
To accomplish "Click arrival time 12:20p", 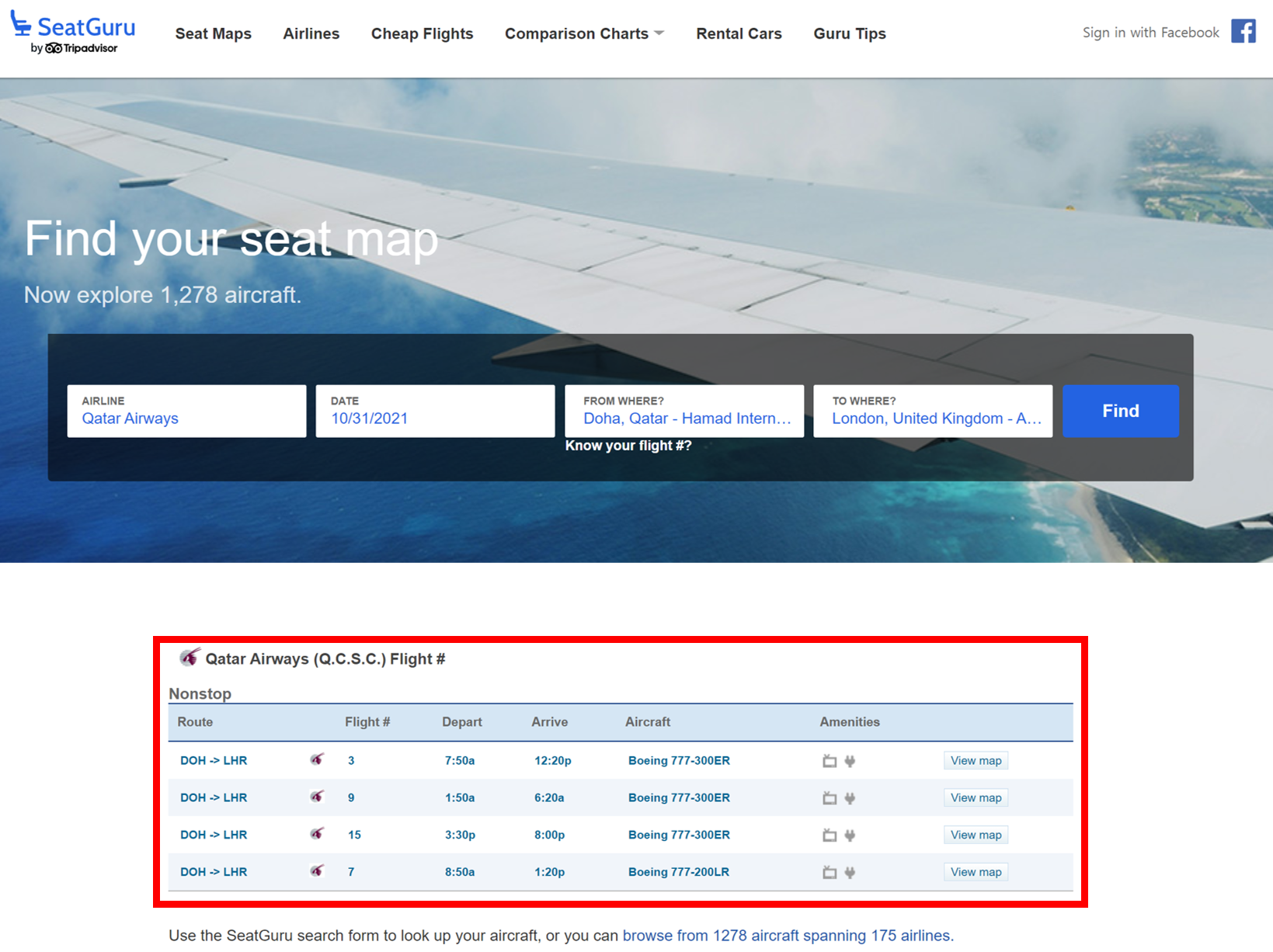I will point(553,760).
